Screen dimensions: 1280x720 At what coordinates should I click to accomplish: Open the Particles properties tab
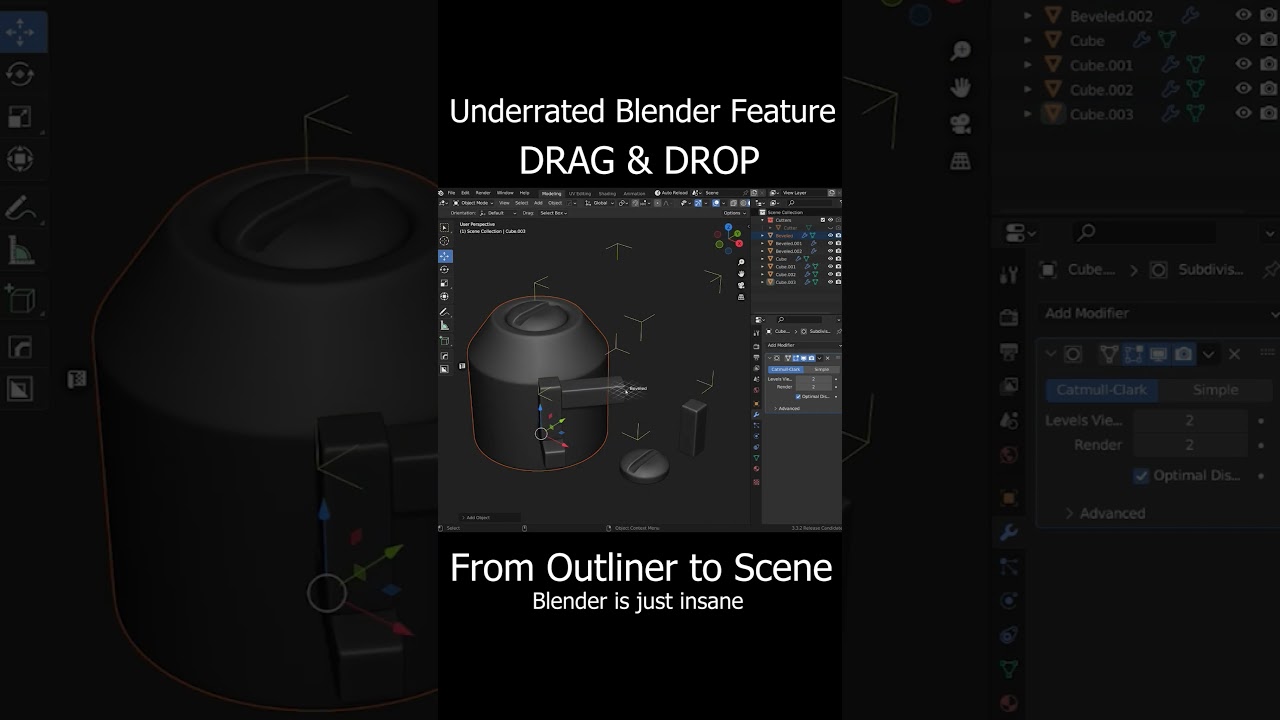(x=756, y=425)
